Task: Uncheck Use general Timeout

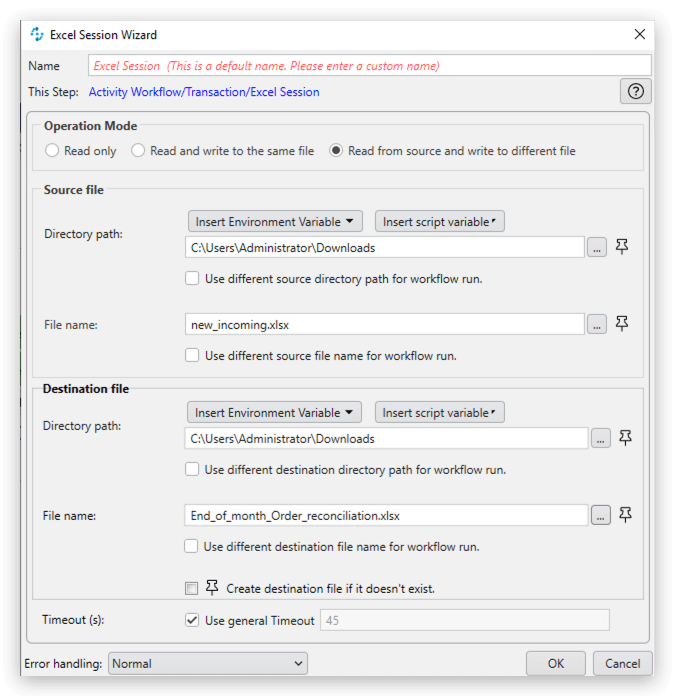Action: (x=192, y=620)
